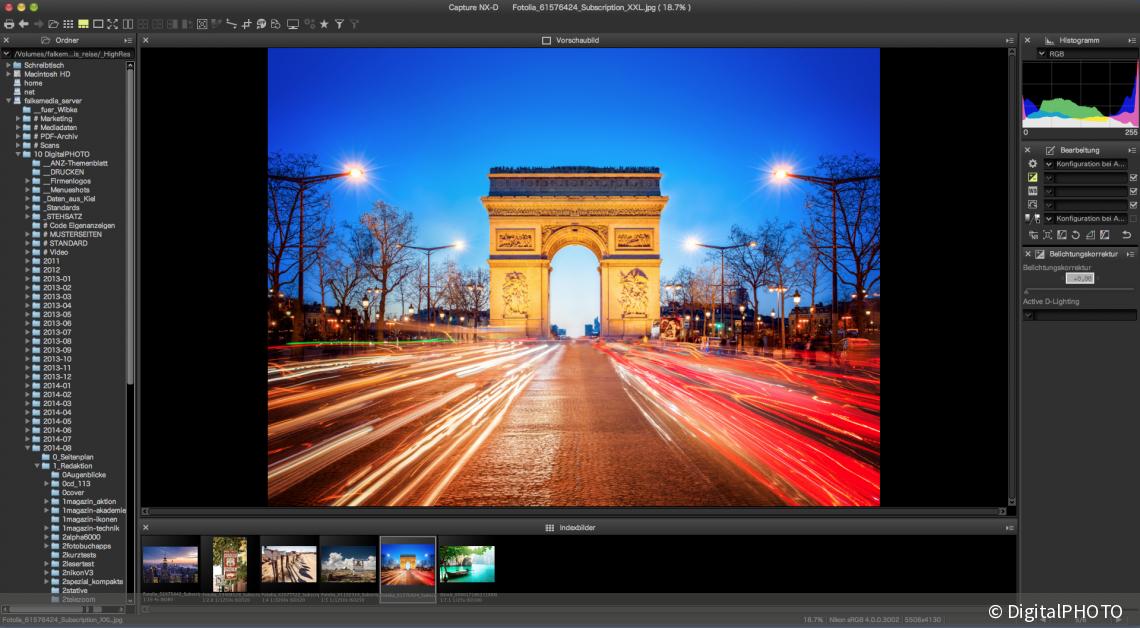Click the Vorschaubild panel tab
Image resolution: width=1140 pixels, height=628 pixels.
[x=576, y=41]
